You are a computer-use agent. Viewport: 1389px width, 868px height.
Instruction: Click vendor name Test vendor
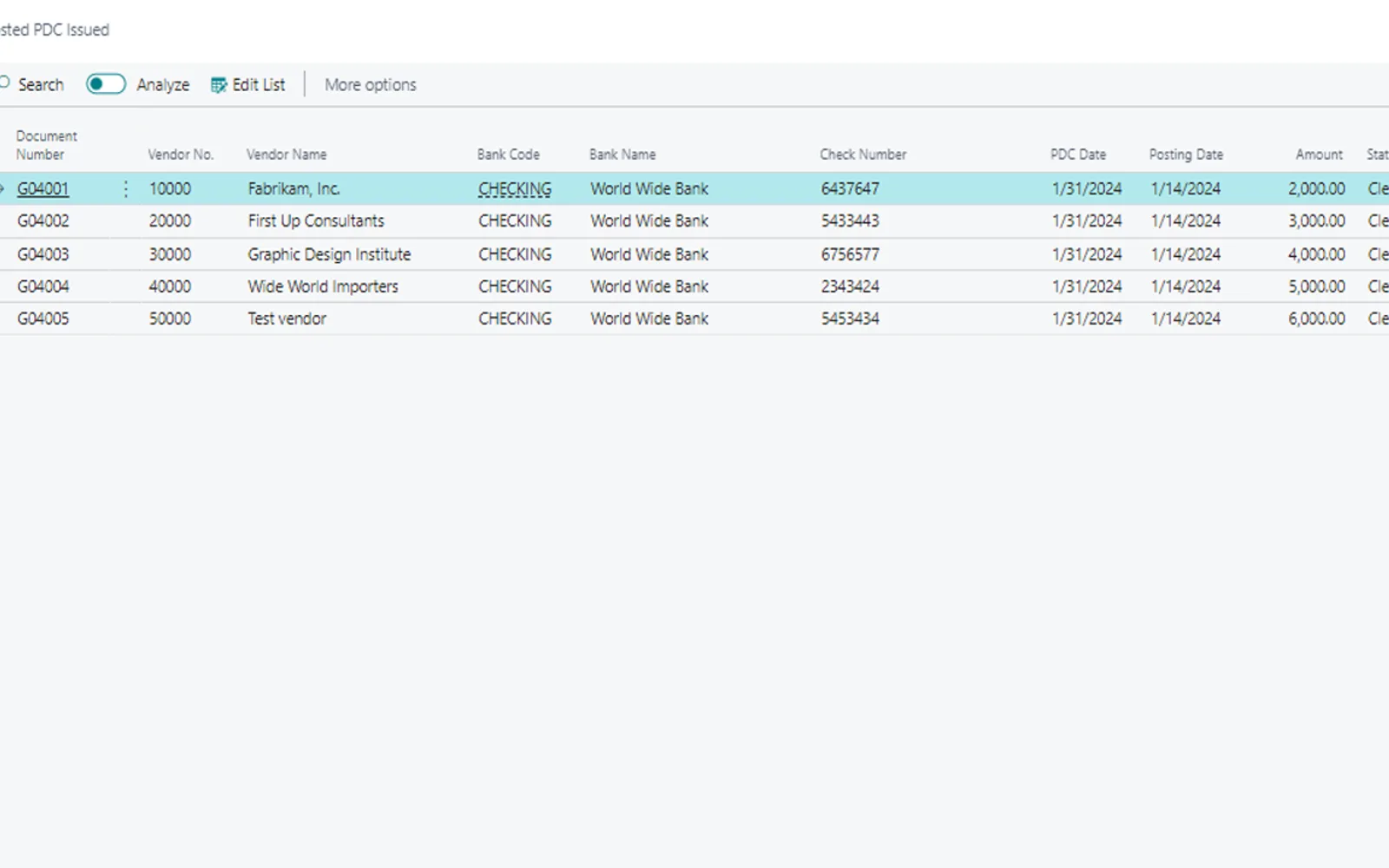(x=287, y=319)
